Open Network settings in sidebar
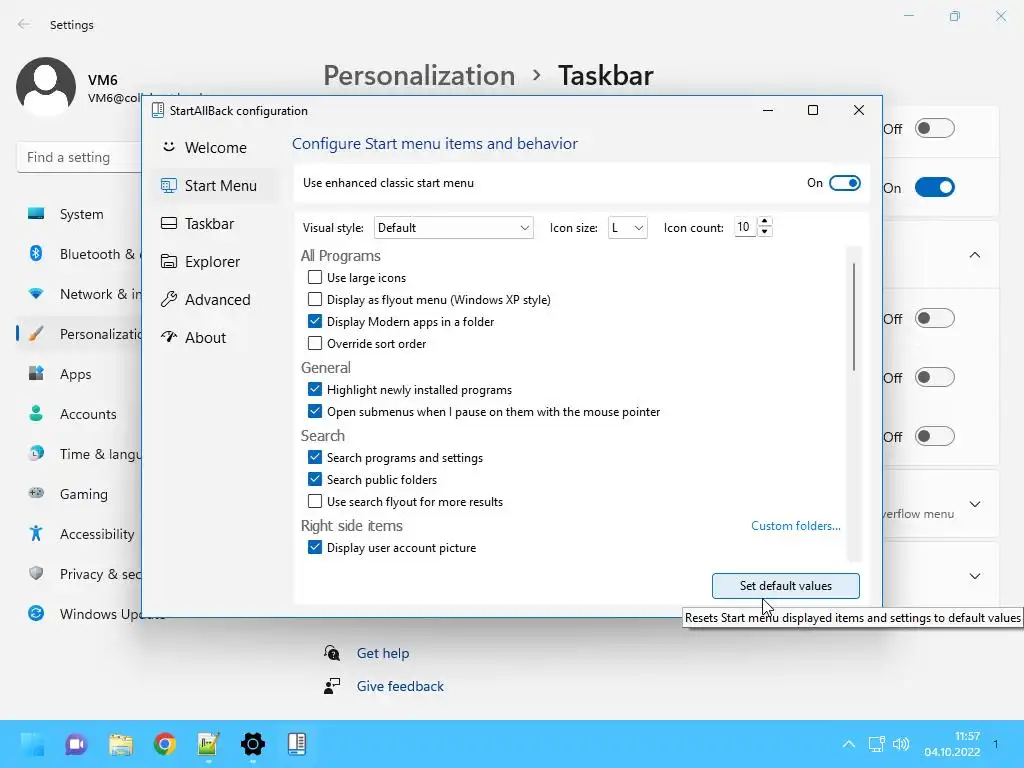The image size is (1024, 768). pyautogui.click(x=80, y=294)
